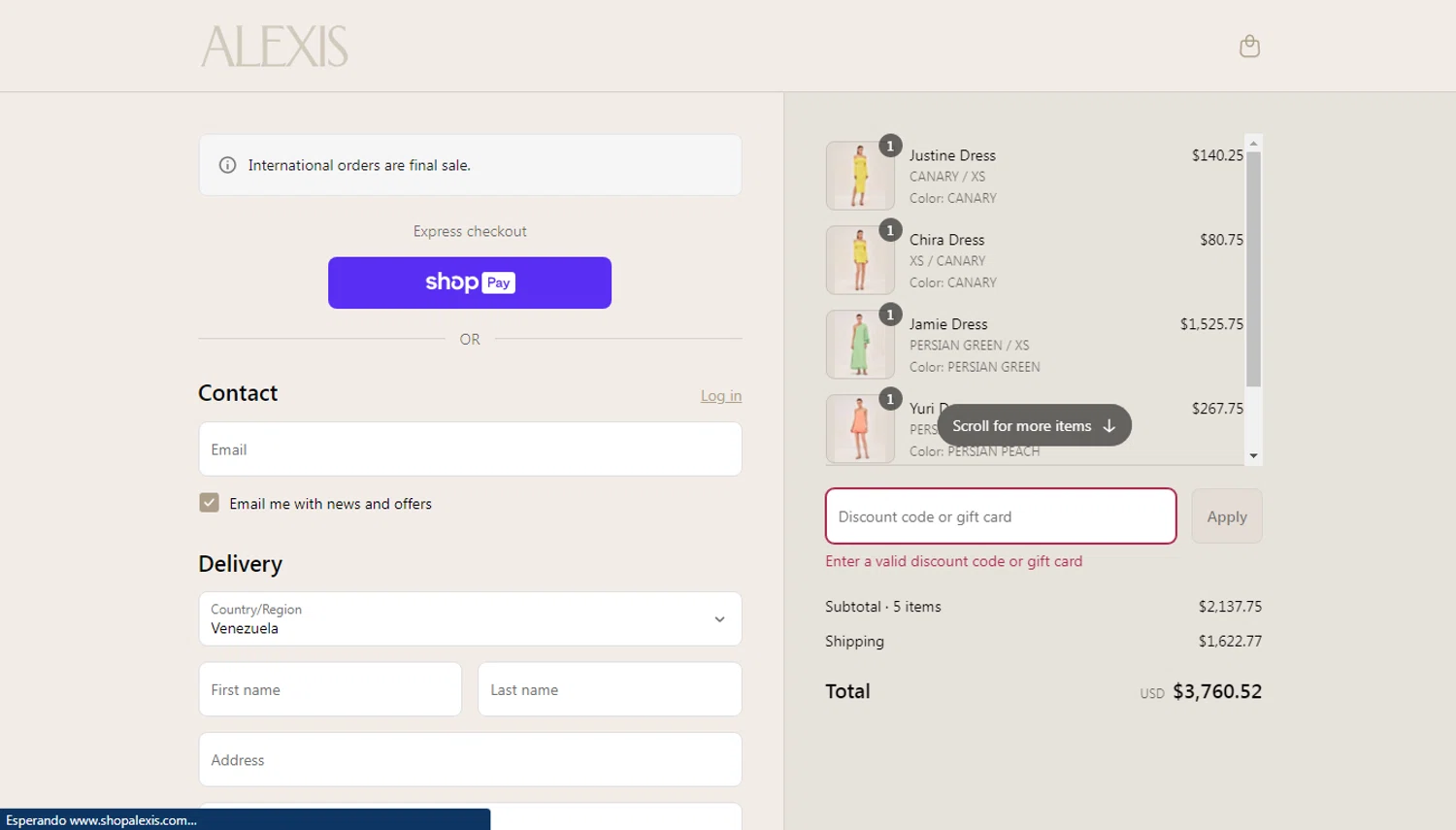Select the Jamie Dress thumbnail
This screenshot has width=1456, height=830.
click(x=860, y=345)
